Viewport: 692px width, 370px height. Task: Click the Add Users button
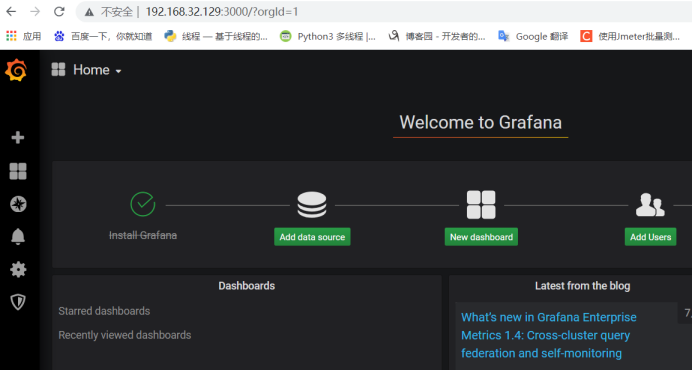click(650, 237)
